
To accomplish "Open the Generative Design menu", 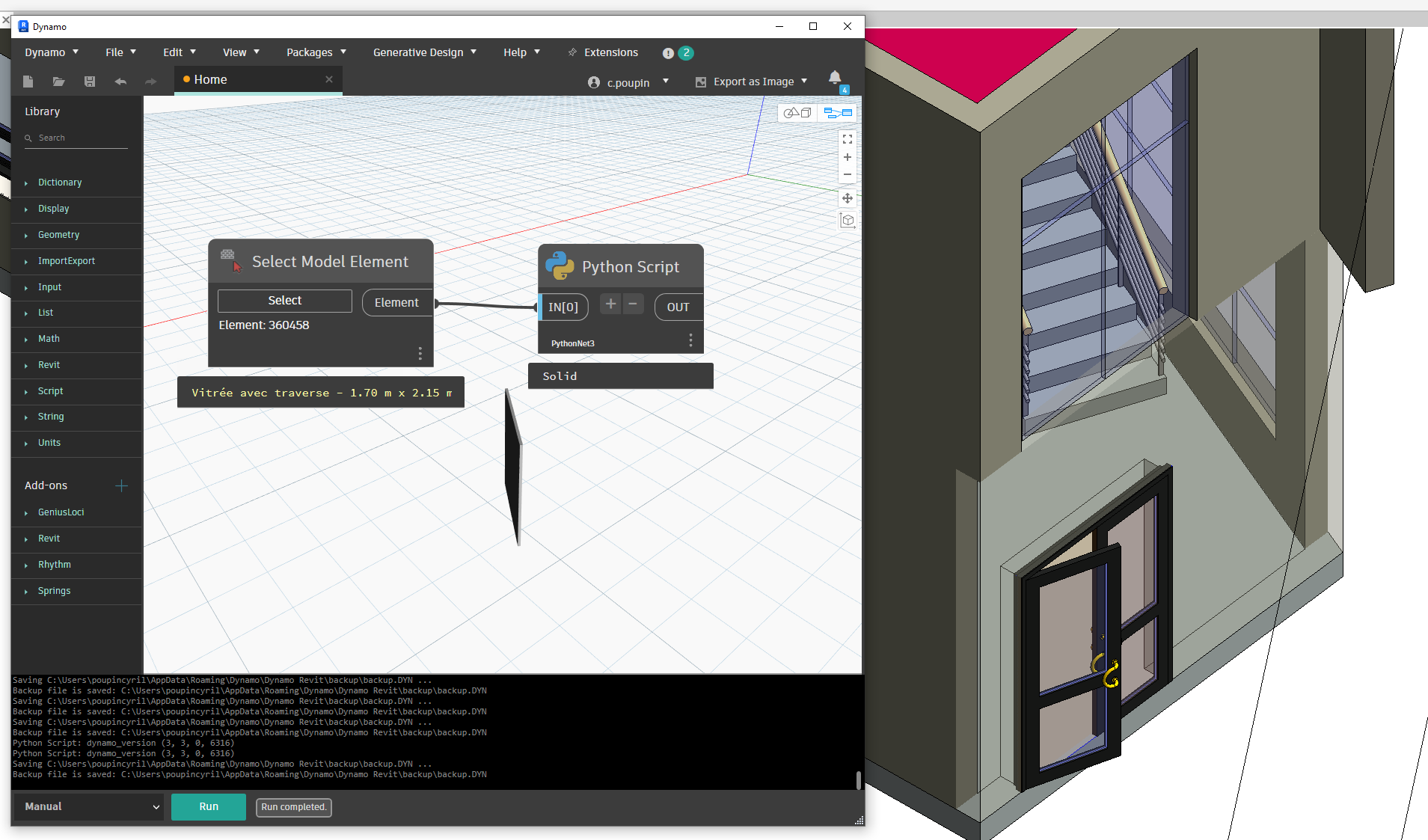I will pos(425,52).
